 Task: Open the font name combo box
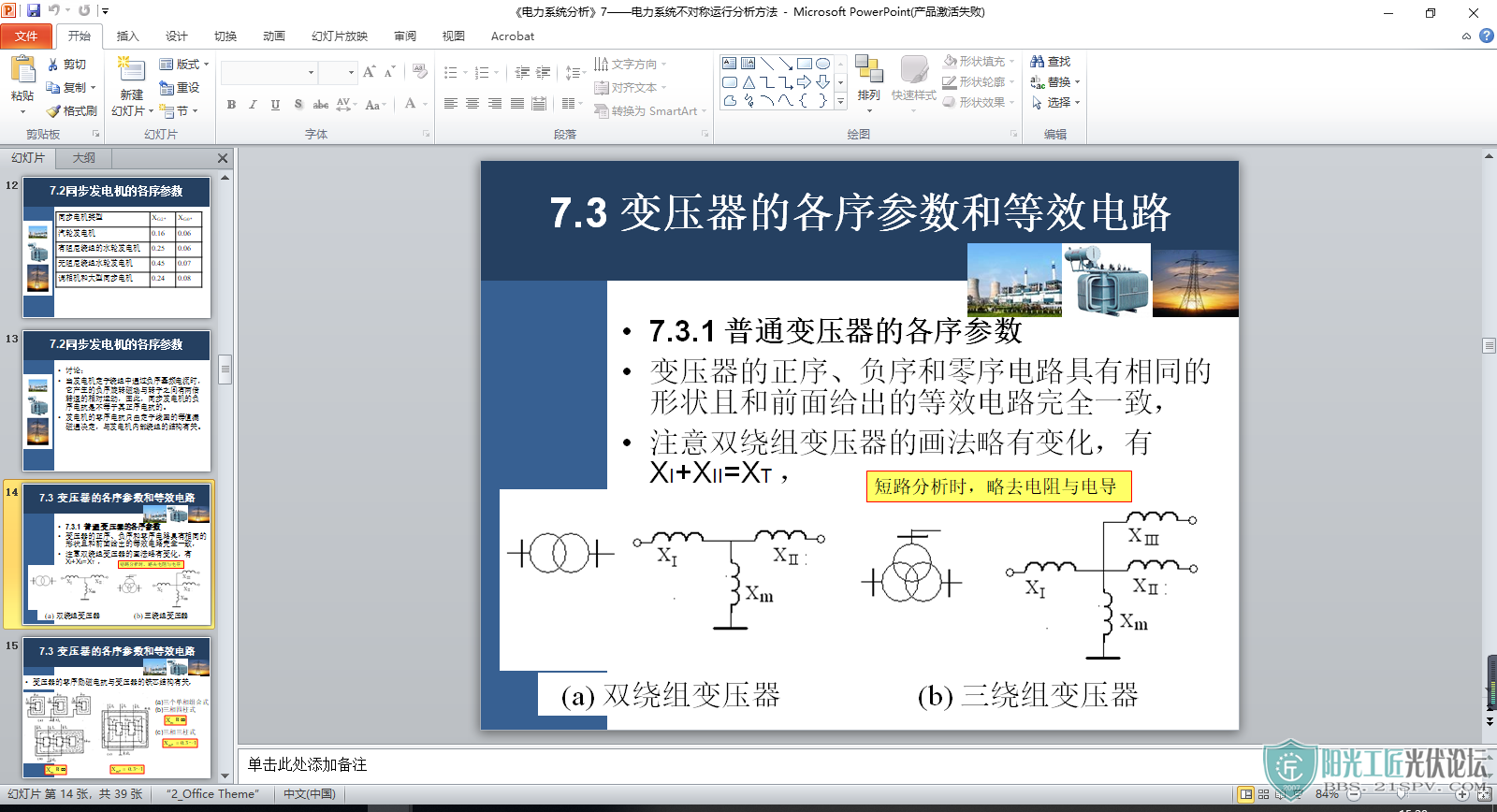269,73
